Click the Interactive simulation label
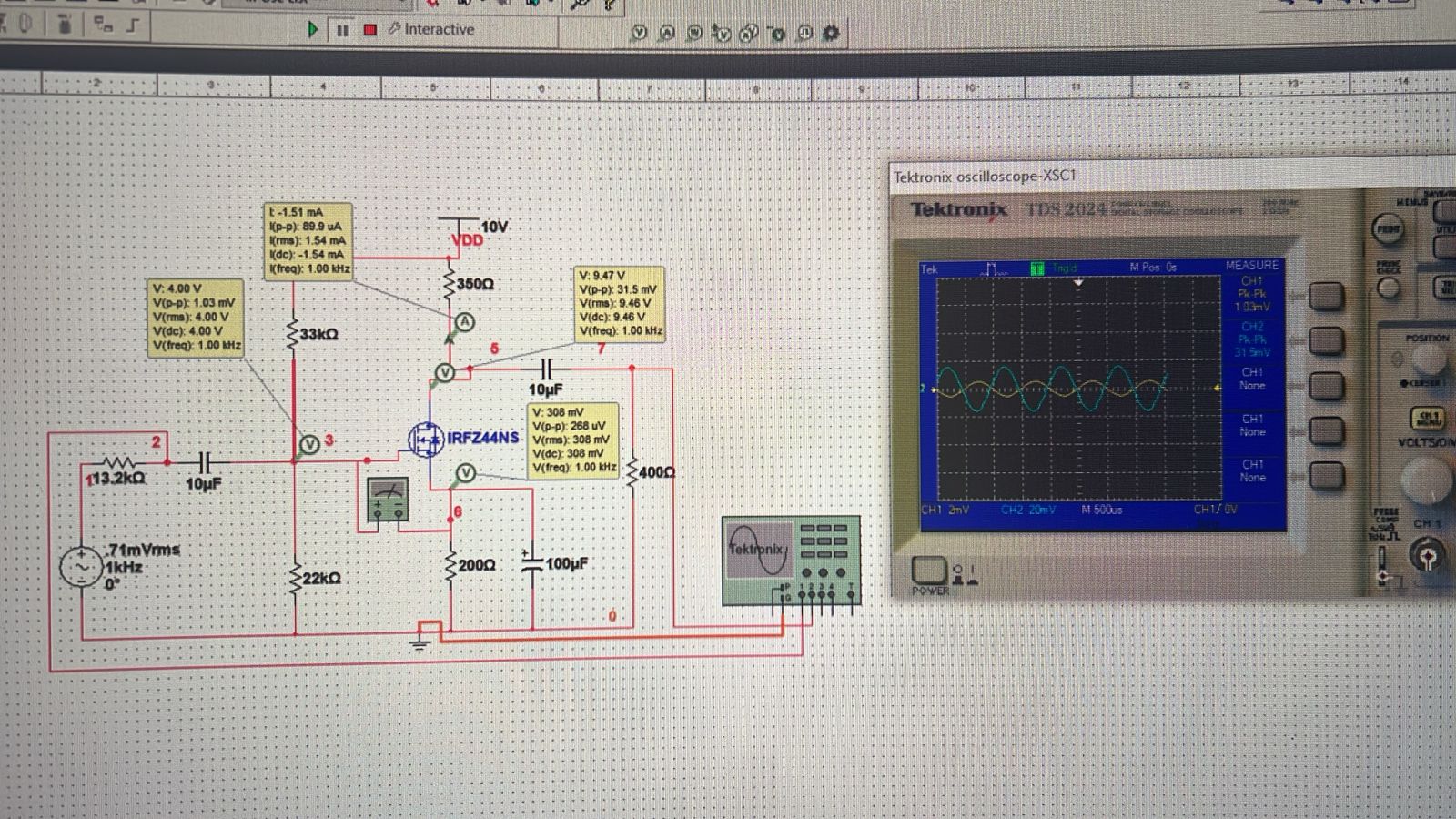The height and width of the screenshot is (819, 1456). click(x=437, y=29)
